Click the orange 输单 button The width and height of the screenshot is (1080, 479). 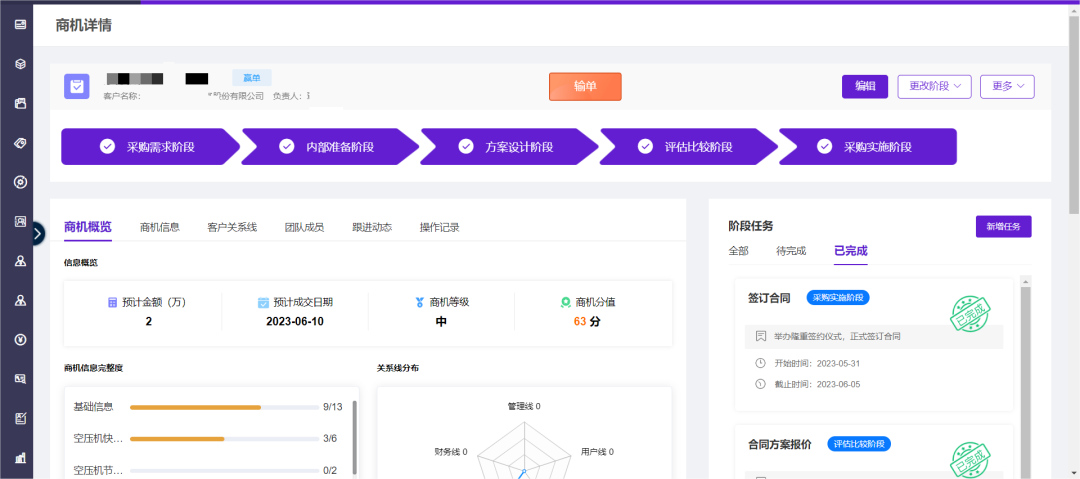point(585,87)
